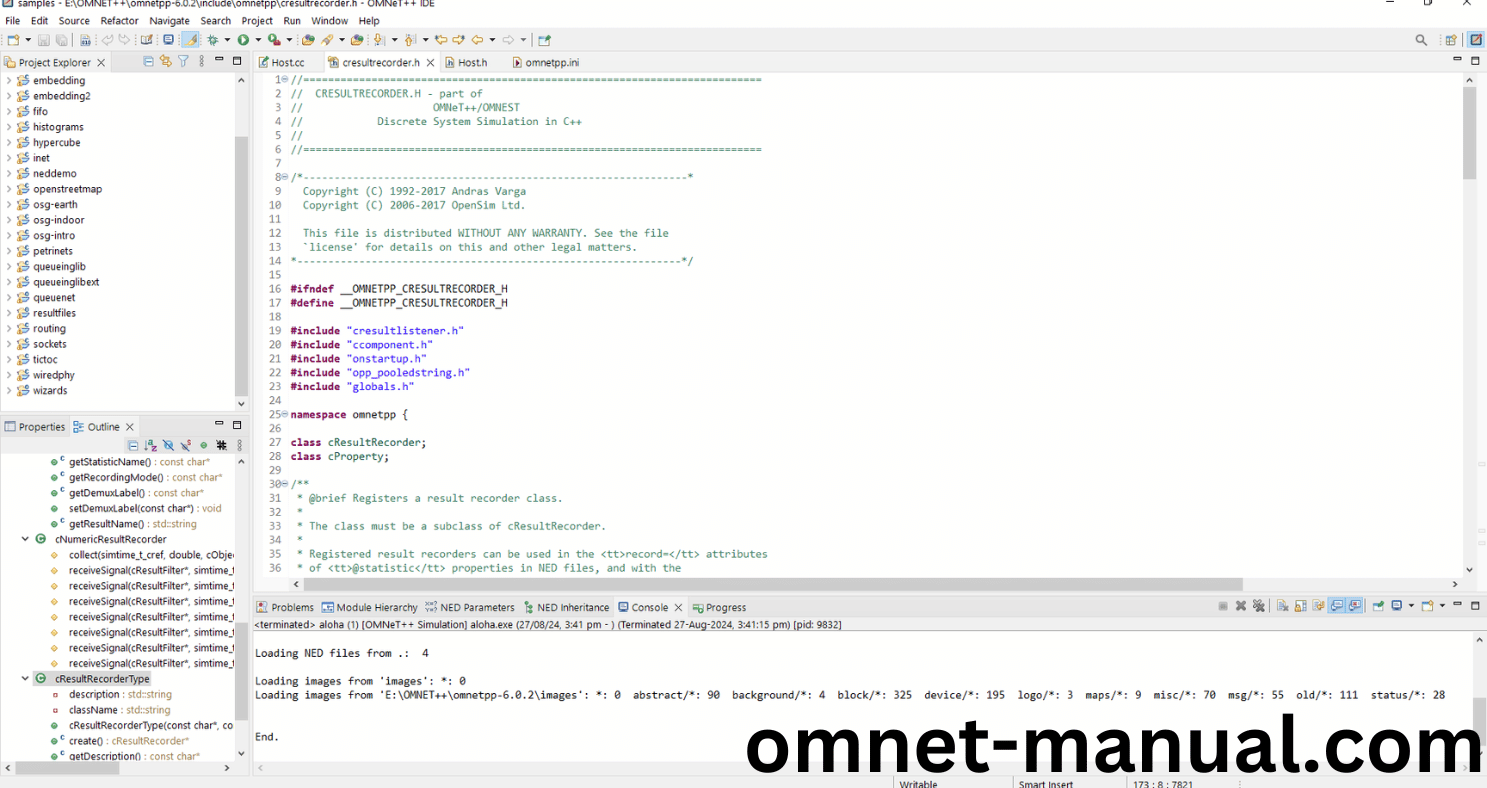The width and height of the screenshot is (1487, 788).
Task: Open the Project Explorer filter icon
Action: pyautogui.click(x=183, y=62)
